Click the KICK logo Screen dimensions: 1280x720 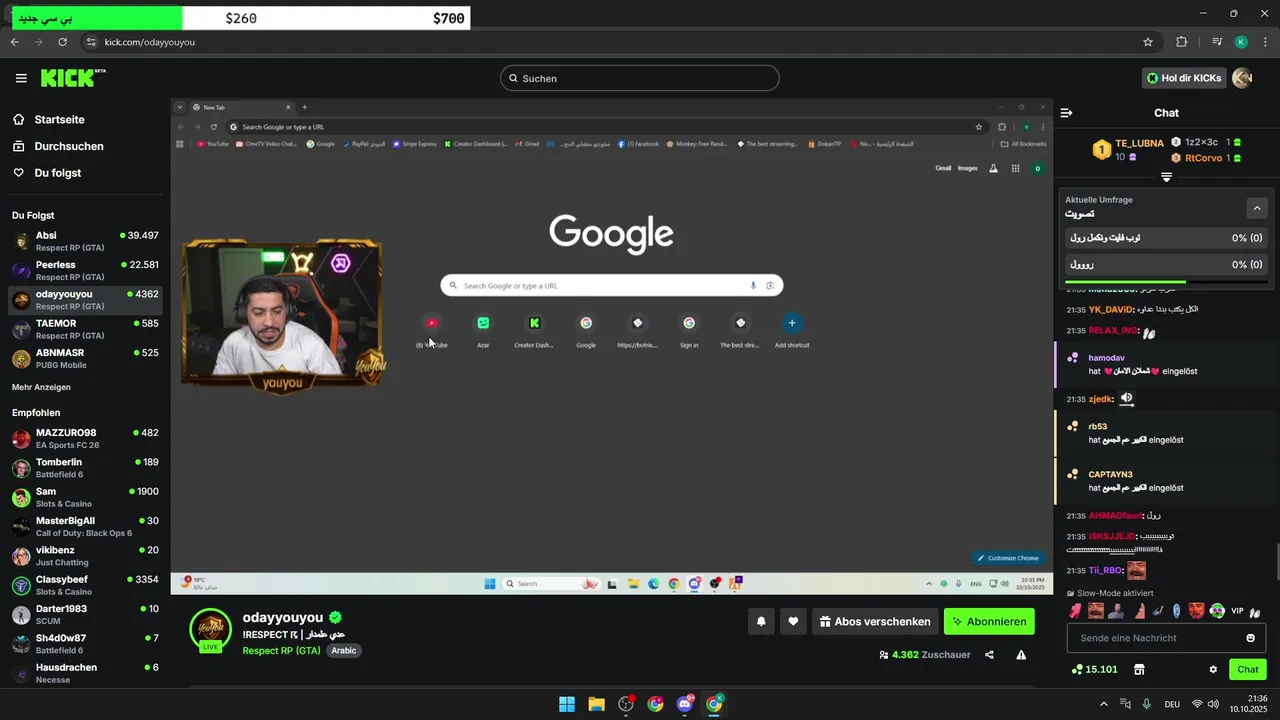(73, 78)
